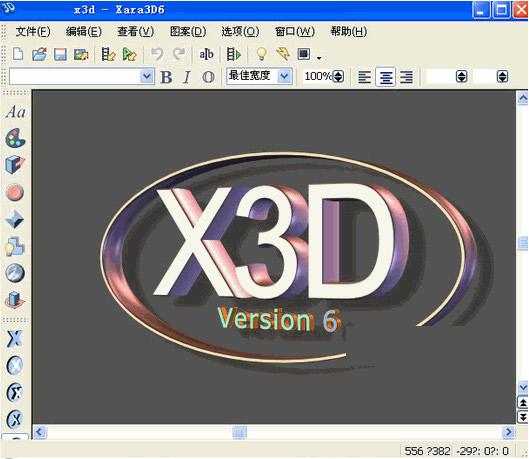Start the animation with the play icon
The image size is (529, 459).
[x=234, y=54]
